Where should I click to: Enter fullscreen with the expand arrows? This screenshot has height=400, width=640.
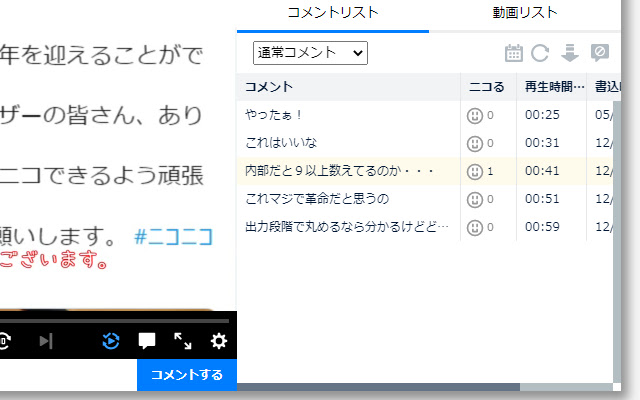point(182,341)
